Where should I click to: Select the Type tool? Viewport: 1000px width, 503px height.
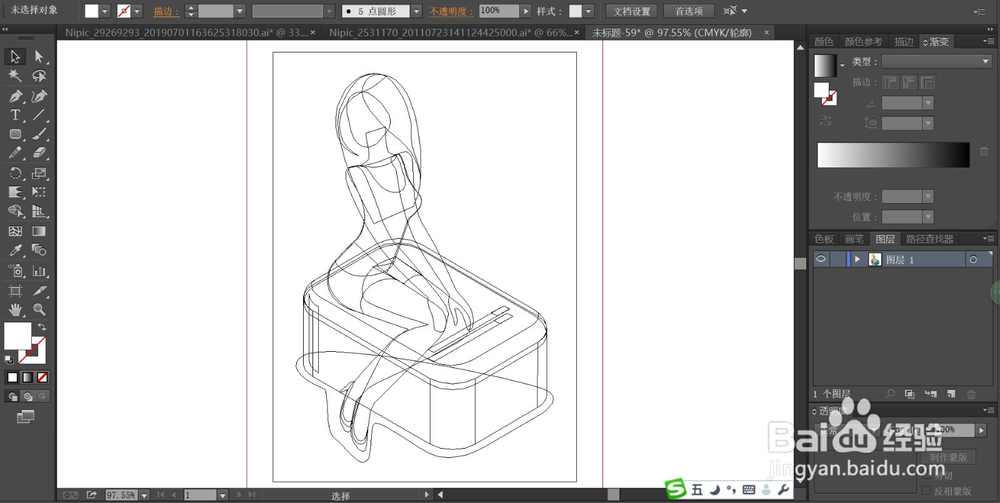coord(15,115)
